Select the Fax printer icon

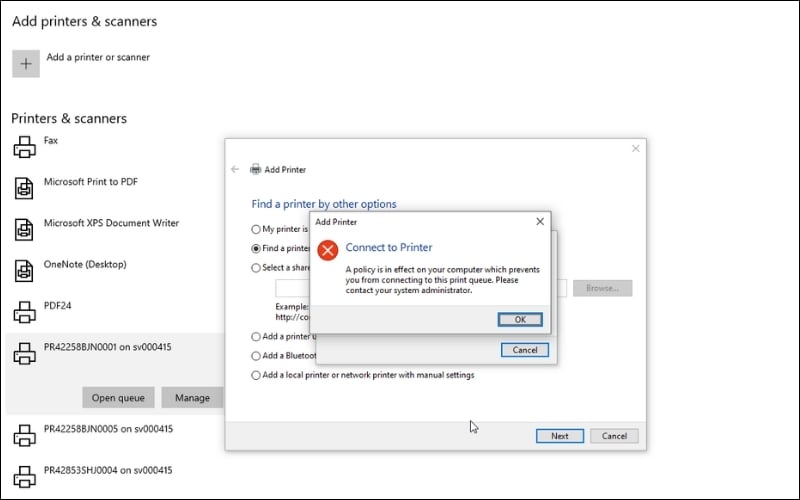[x=24, y=148]
